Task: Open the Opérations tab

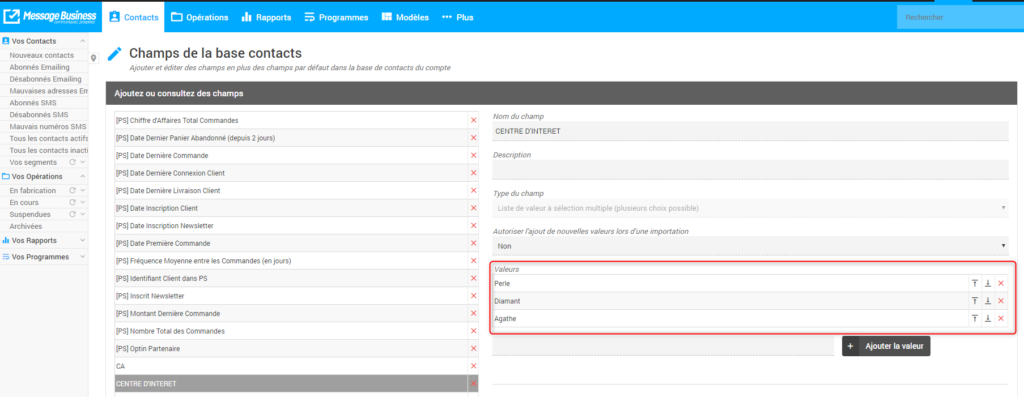Action: coord(200,18)
